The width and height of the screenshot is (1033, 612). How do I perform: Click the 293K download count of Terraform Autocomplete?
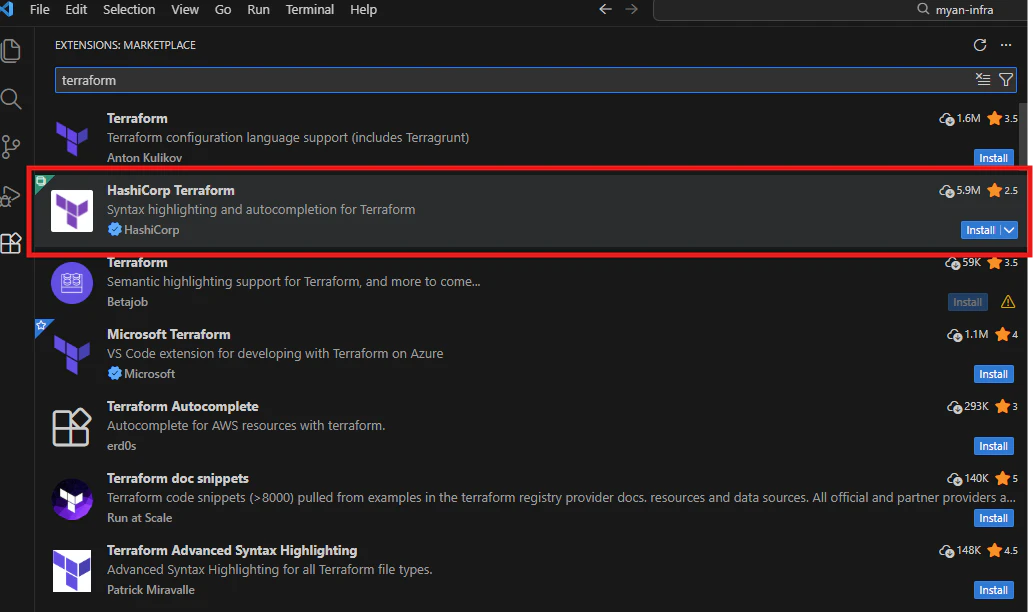pyautogui.click(x=968, y=406)
